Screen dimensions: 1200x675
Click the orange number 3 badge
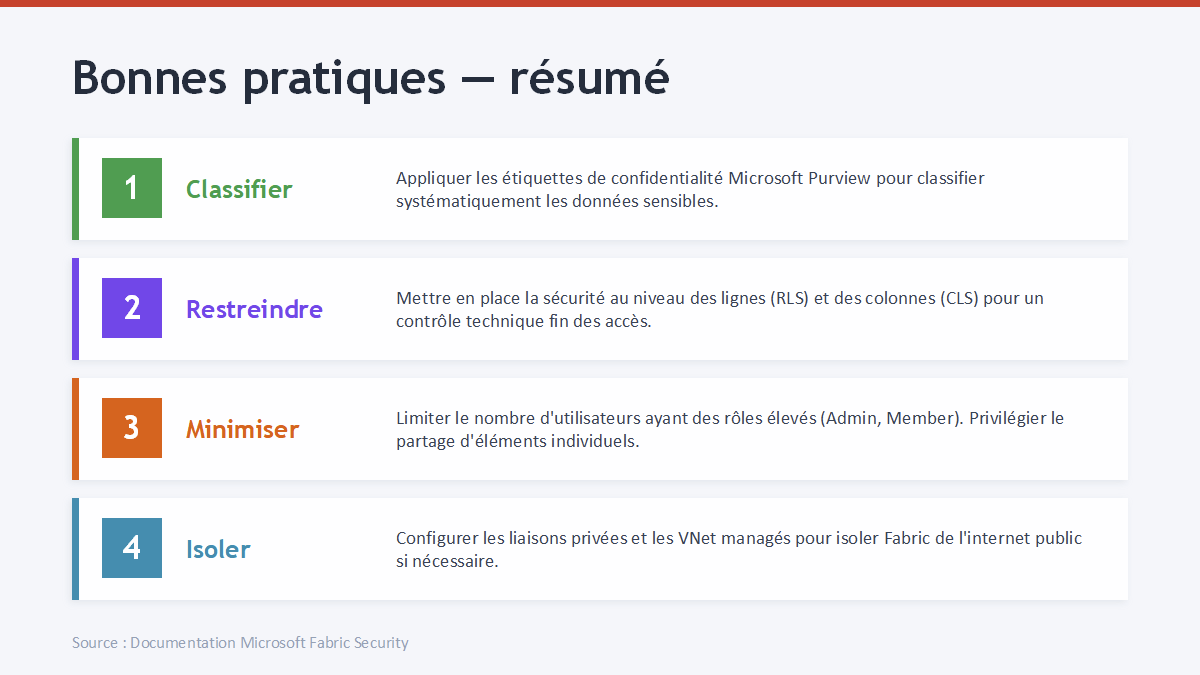pos(132,428)
